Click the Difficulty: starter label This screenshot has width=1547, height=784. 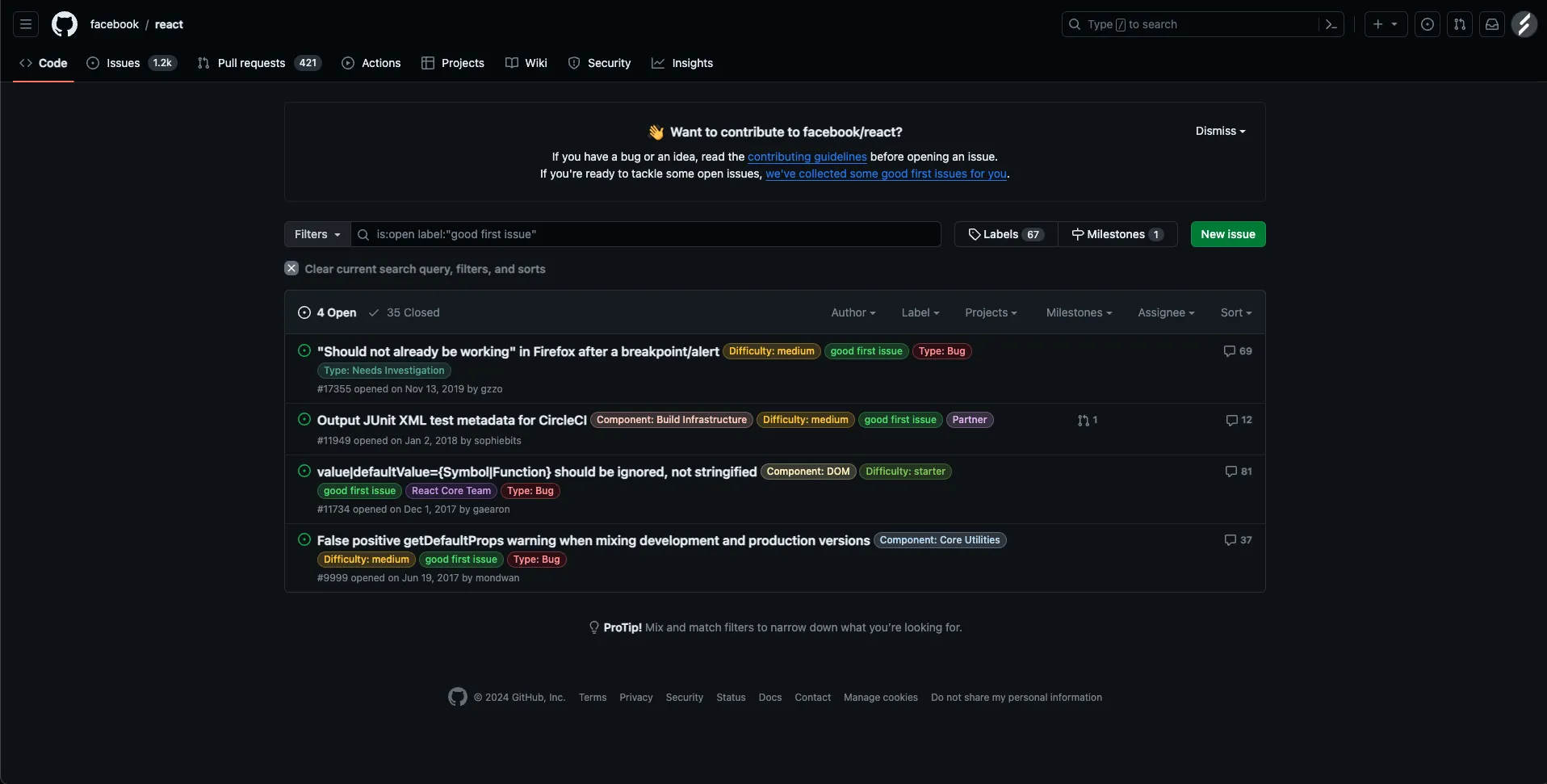(905, 472)
